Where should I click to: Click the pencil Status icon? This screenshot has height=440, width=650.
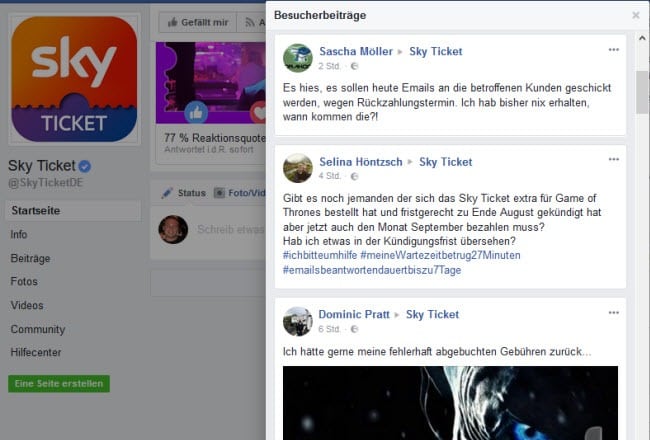coord(167,193)
